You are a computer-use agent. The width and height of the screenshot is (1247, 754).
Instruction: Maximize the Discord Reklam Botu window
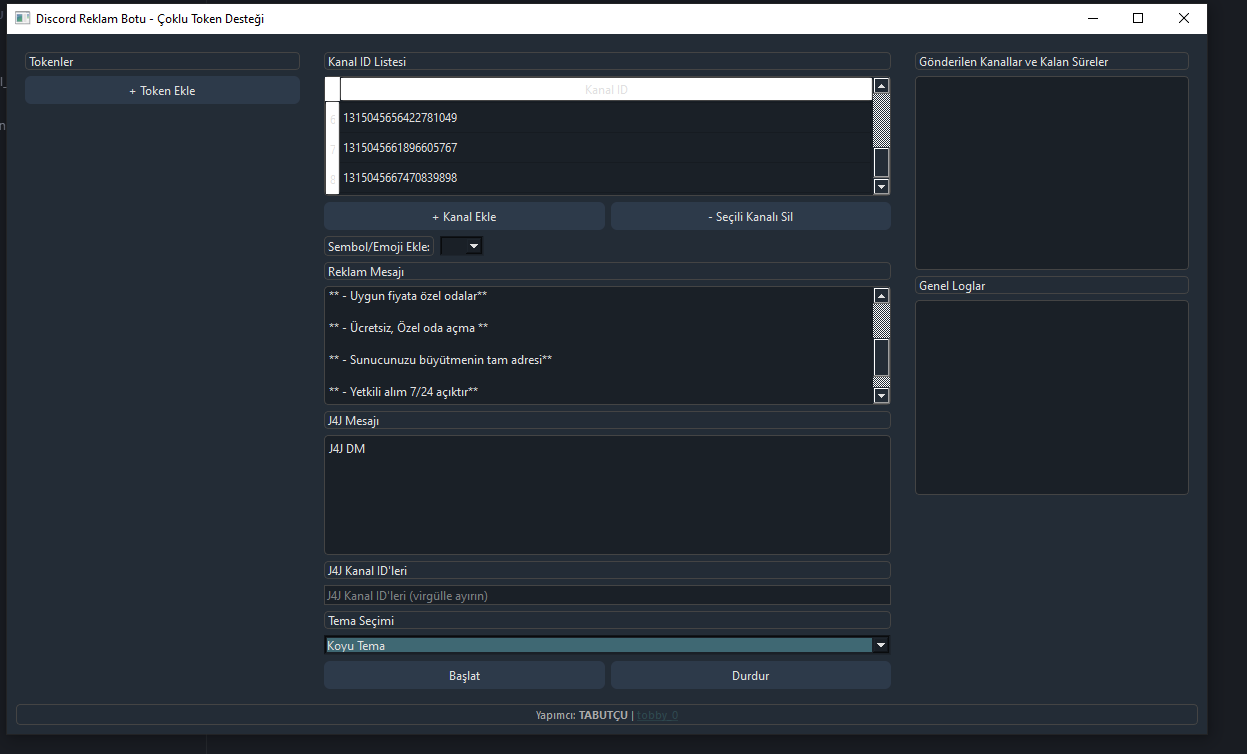[1138, 18]
